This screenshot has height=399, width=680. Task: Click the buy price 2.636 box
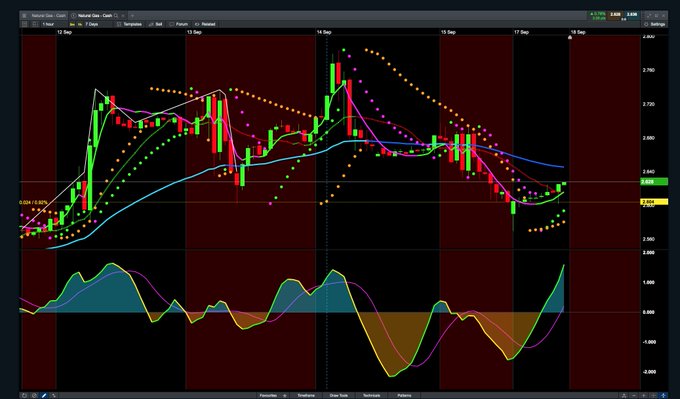(632, 15)
